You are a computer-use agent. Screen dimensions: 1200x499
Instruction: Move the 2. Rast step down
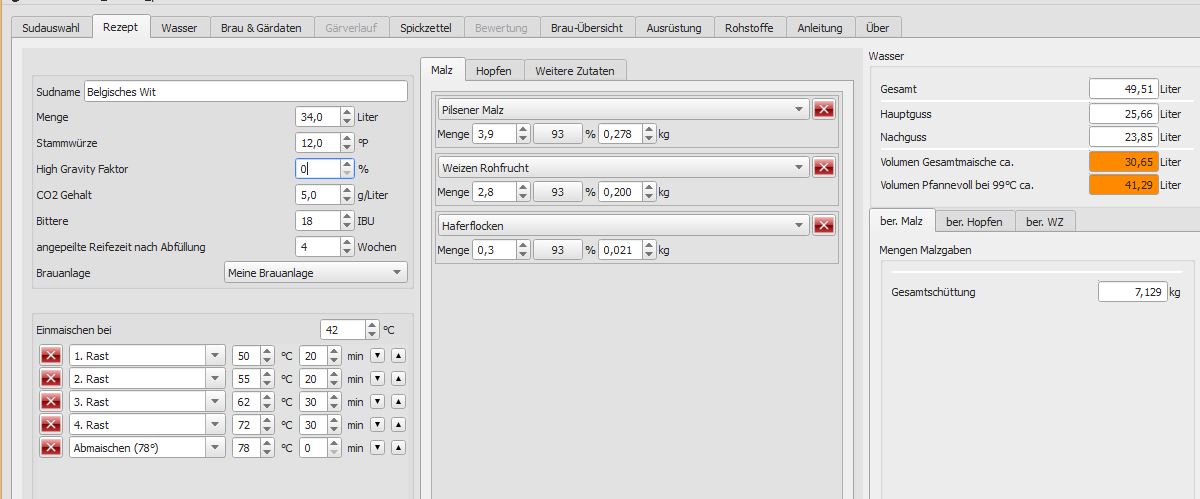[x=377, y=379]
